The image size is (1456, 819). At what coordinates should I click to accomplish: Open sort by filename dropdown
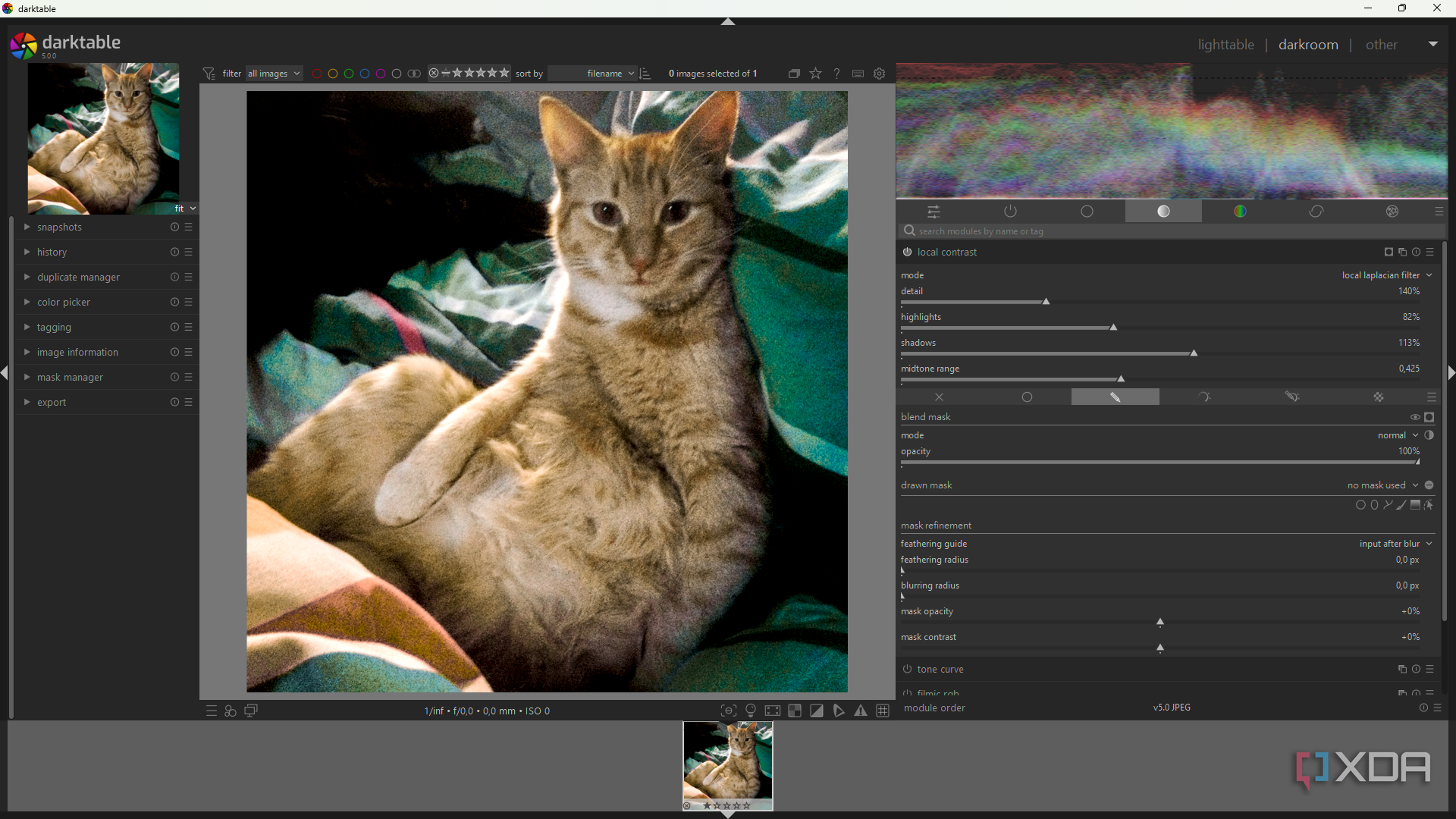pyautogui.click(x=592, y=74)
